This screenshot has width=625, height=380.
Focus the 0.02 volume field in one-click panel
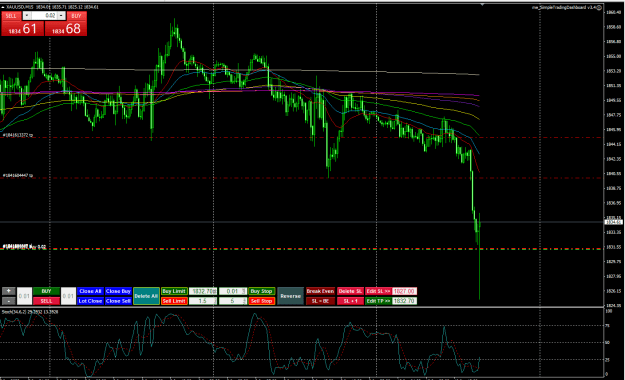click(x=44, y=16)
